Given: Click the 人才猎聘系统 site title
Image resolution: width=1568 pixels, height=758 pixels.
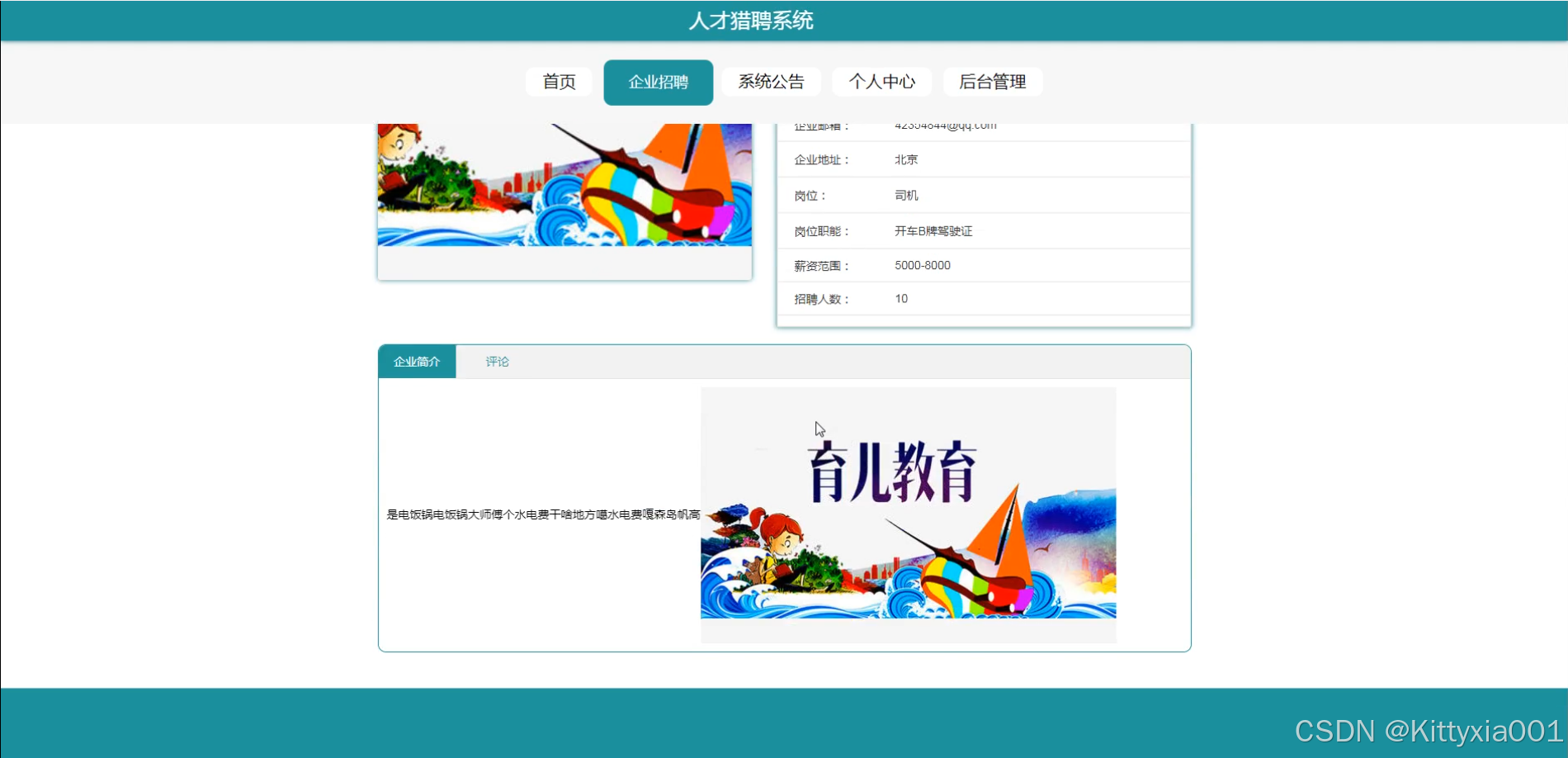Looking at the screenshot, I should [x=751, y=21].
